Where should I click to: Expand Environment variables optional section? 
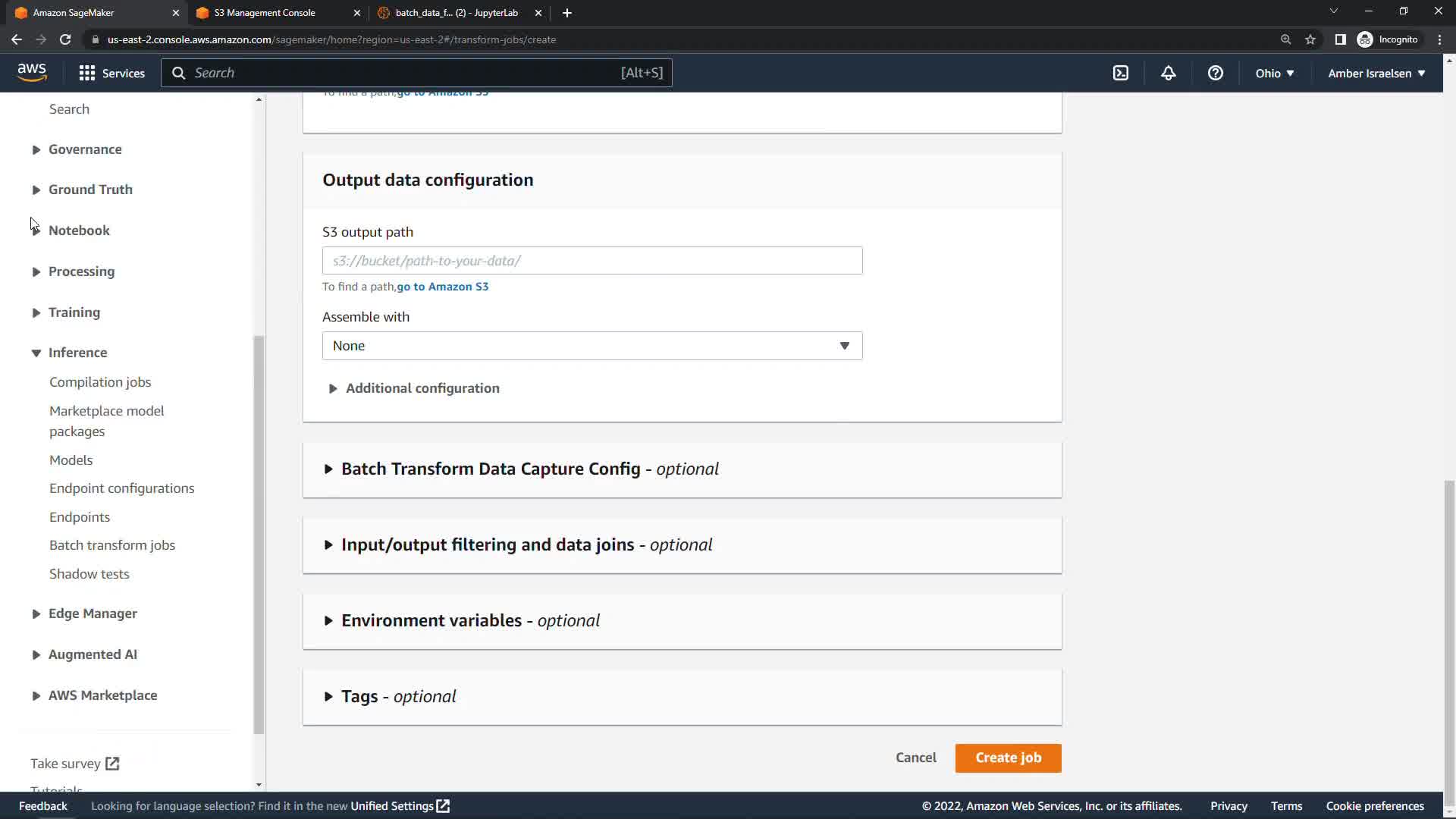click(x=431, y=620)
